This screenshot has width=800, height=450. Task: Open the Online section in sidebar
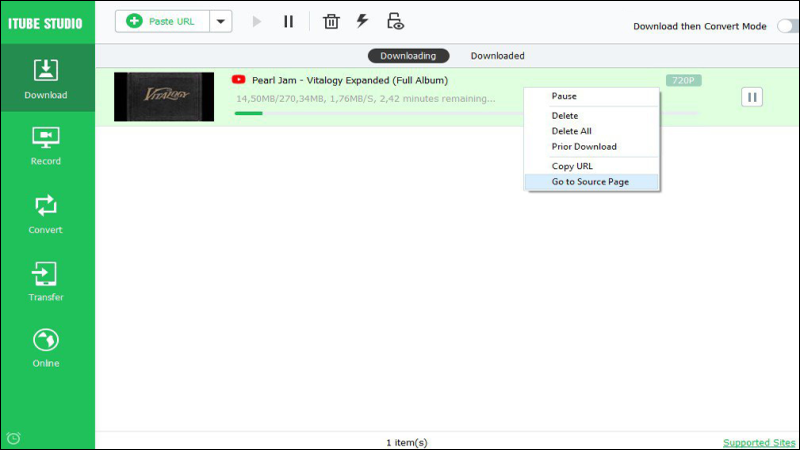(46, 348)
